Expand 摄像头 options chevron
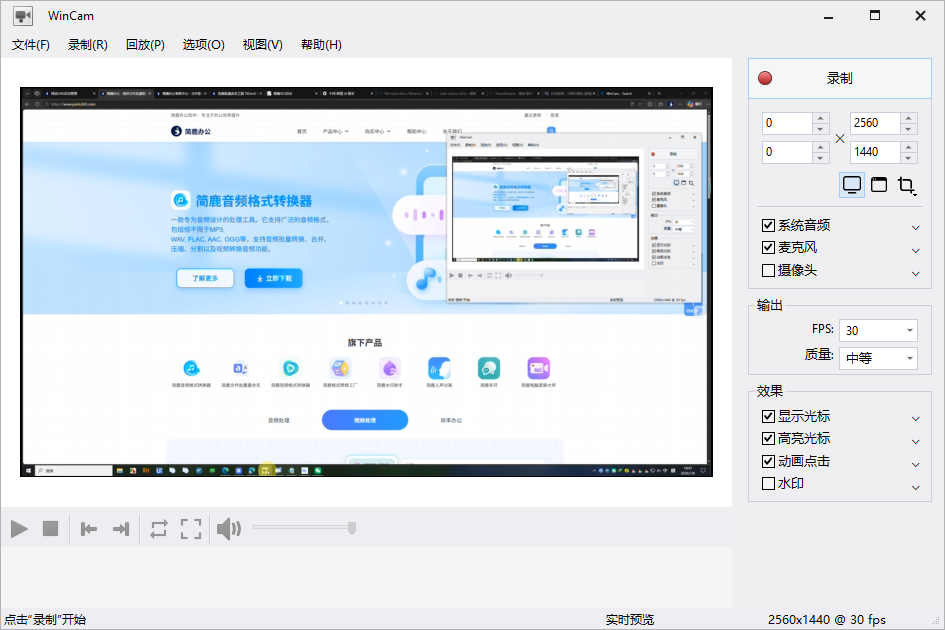This screenshot has height=630, width=945. (x=915, y=273)
